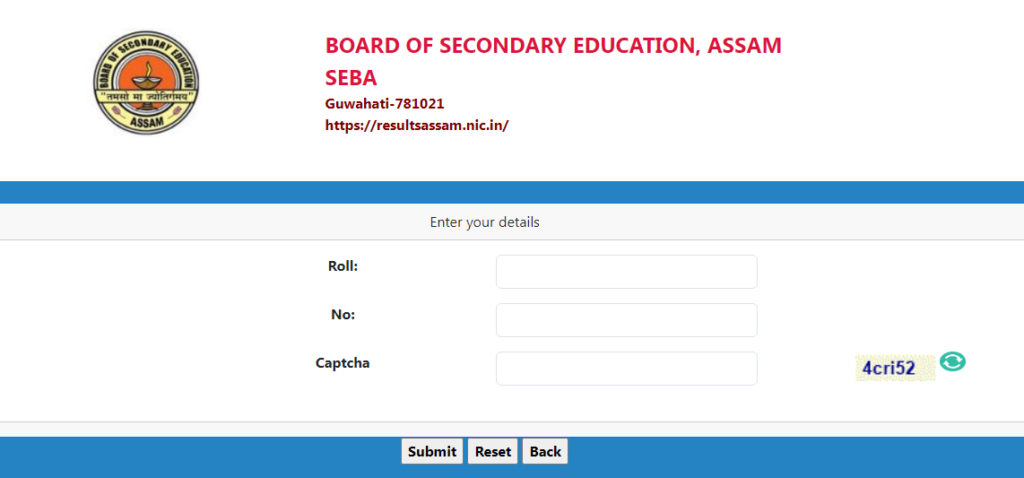The image size is (1024, 478).
Task: Focus the Roll input field
Action: pyautogui.click(x=626, y=272)
